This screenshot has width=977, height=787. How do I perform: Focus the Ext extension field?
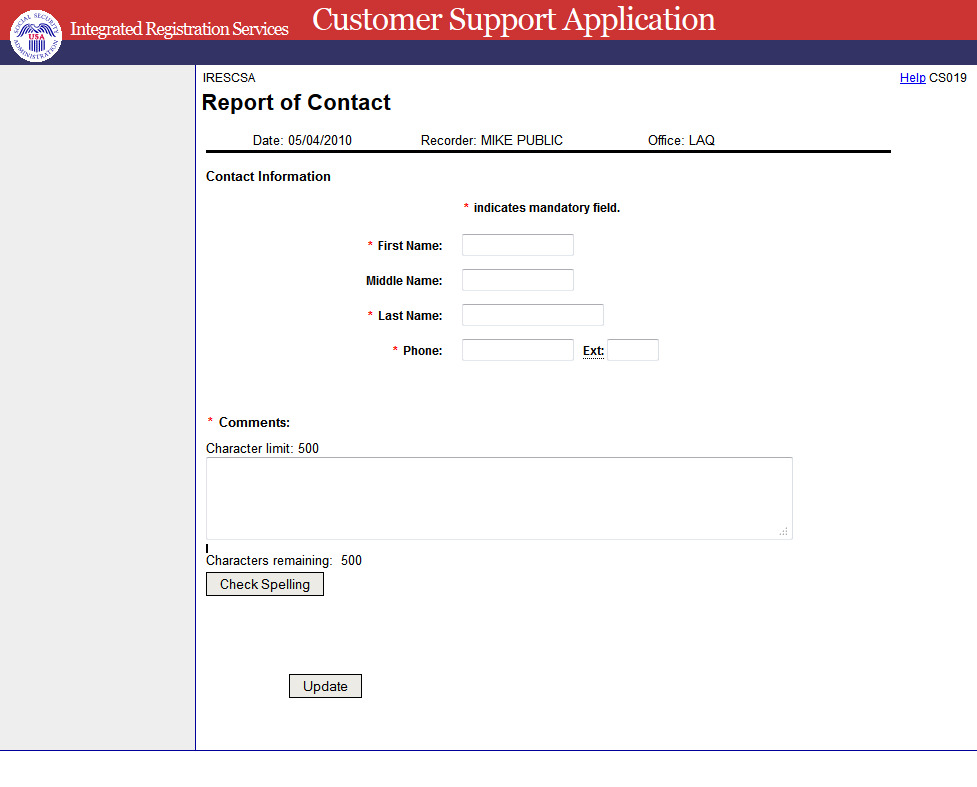click(633, 350)
